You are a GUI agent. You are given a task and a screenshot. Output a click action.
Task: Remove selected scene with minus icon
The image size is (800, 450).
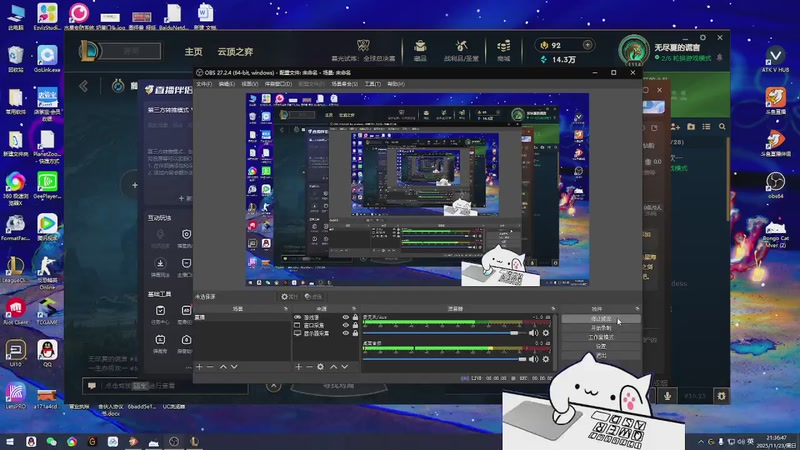coord(210,367)
